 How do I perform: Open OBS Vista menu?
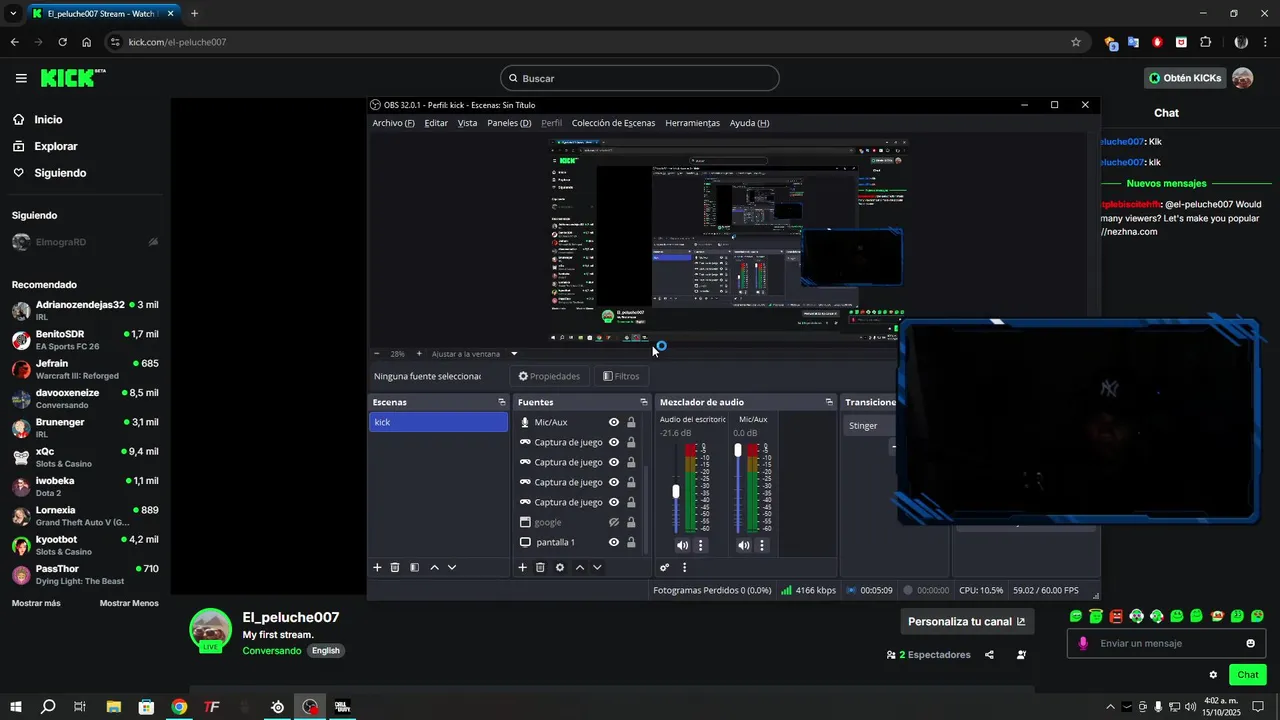[x=467, y=123]
